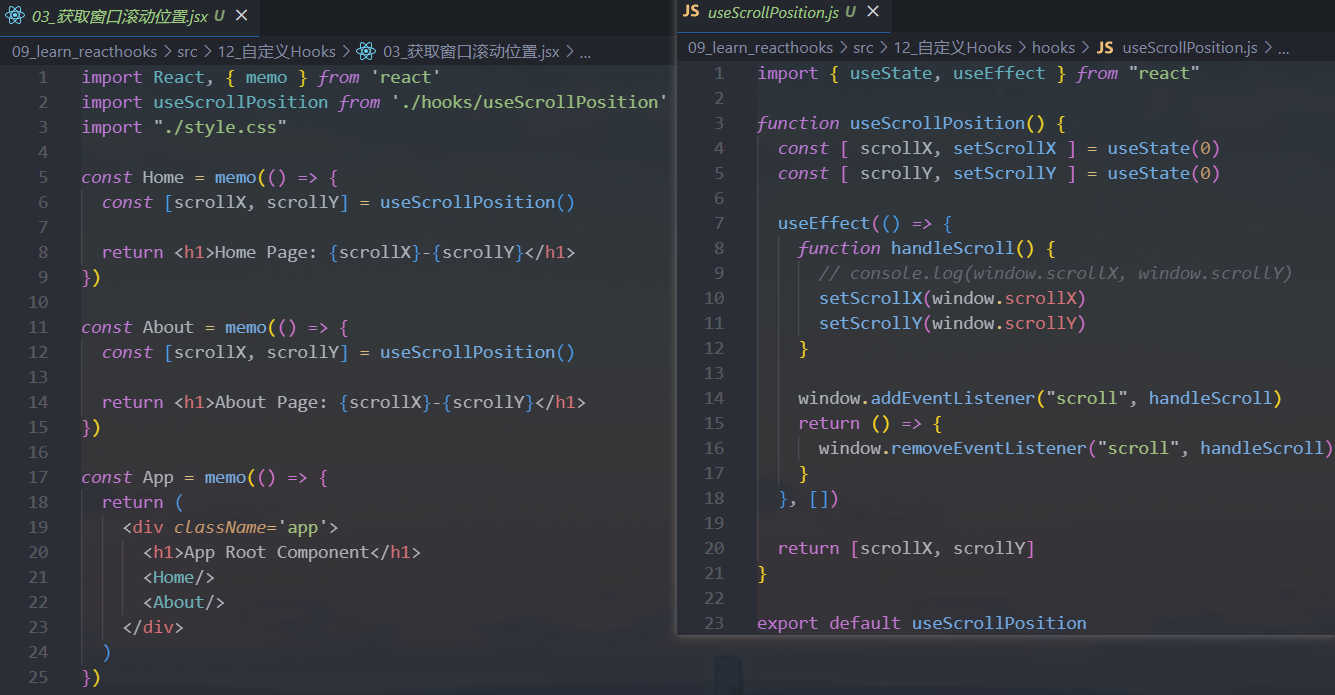Click setScrollY(window.scrollY) on line 11
The image size is (1335, 695).
coord(952,323)
